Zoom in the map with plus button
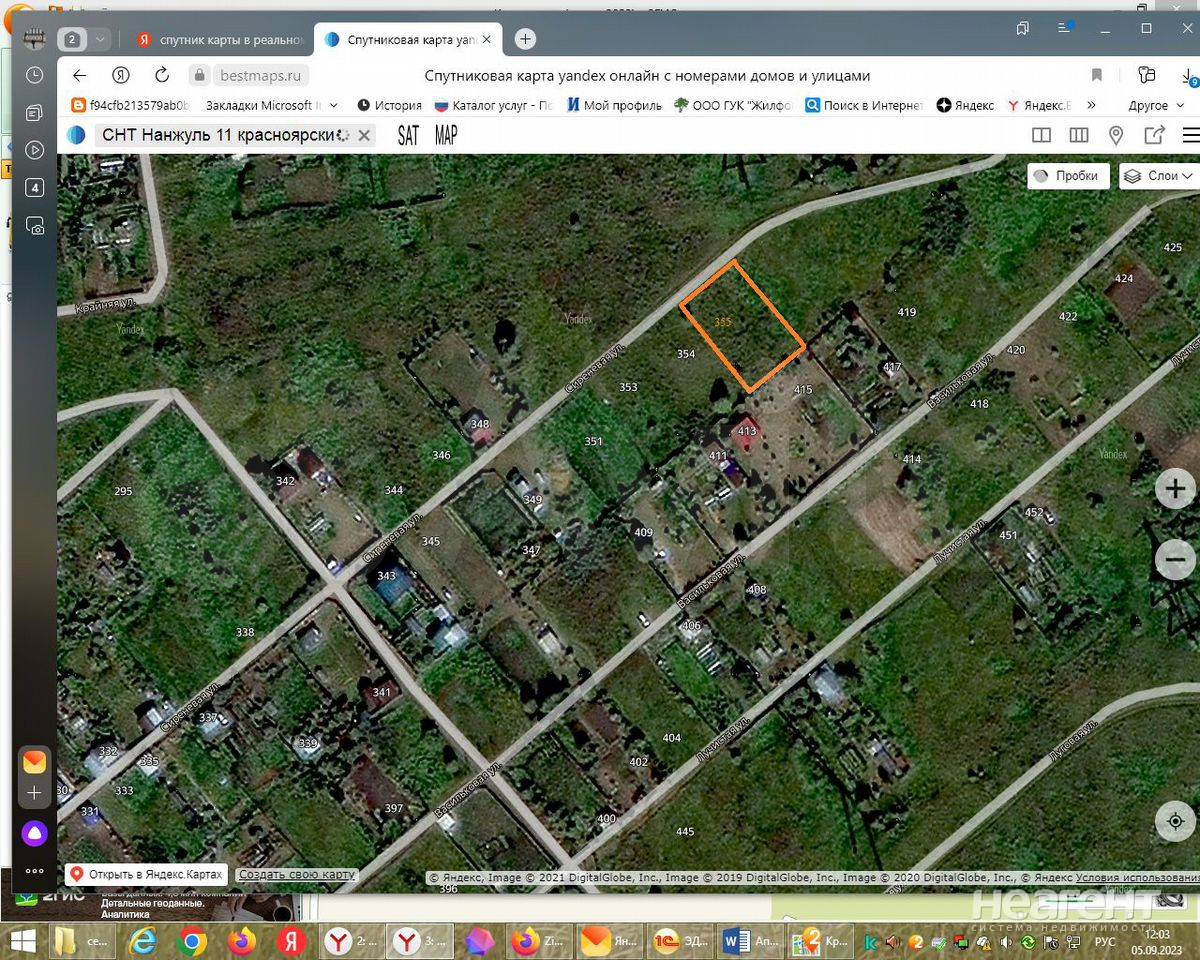 point(1175,490)
